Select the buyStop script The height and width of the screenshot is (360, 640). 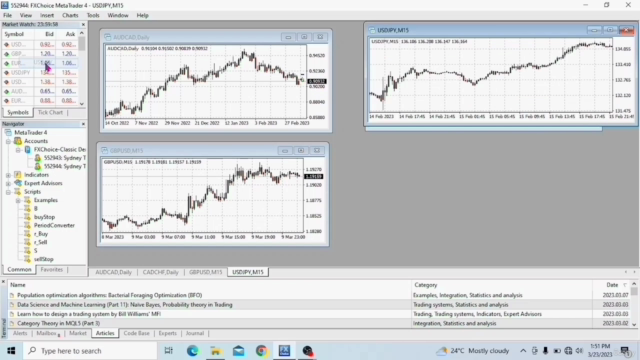click(x=44, y=217)
